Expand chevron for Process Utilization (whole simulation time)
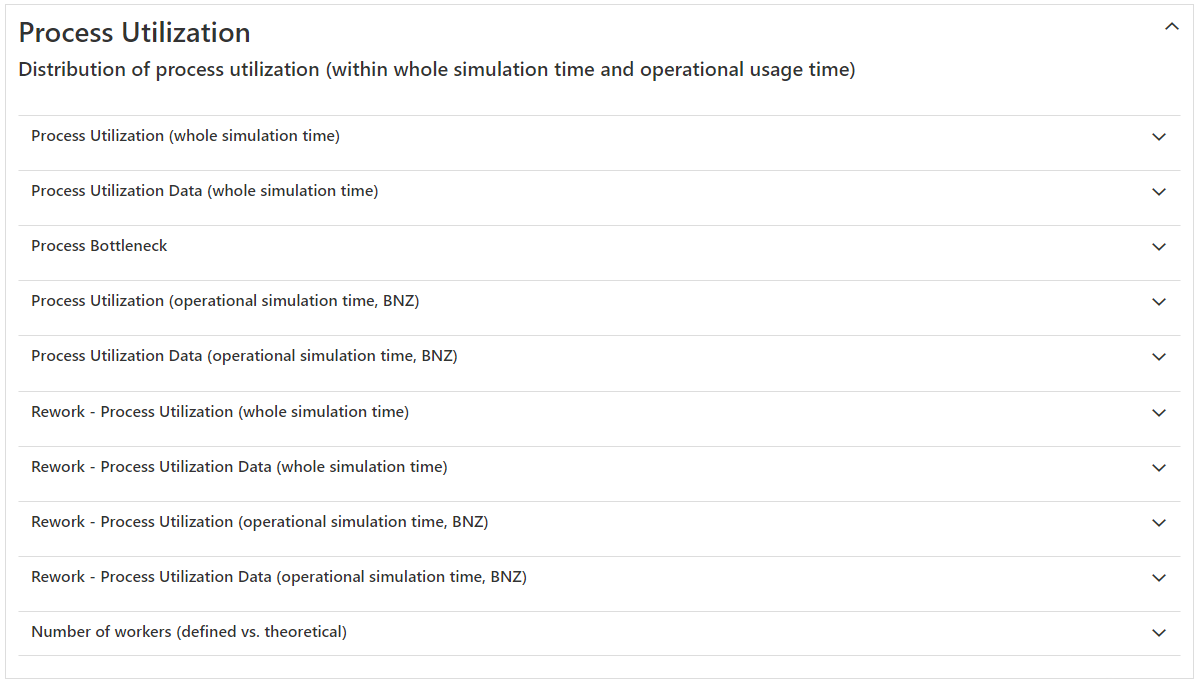1198x683 pixels. pyautogui.click(x=1159, y=137)
